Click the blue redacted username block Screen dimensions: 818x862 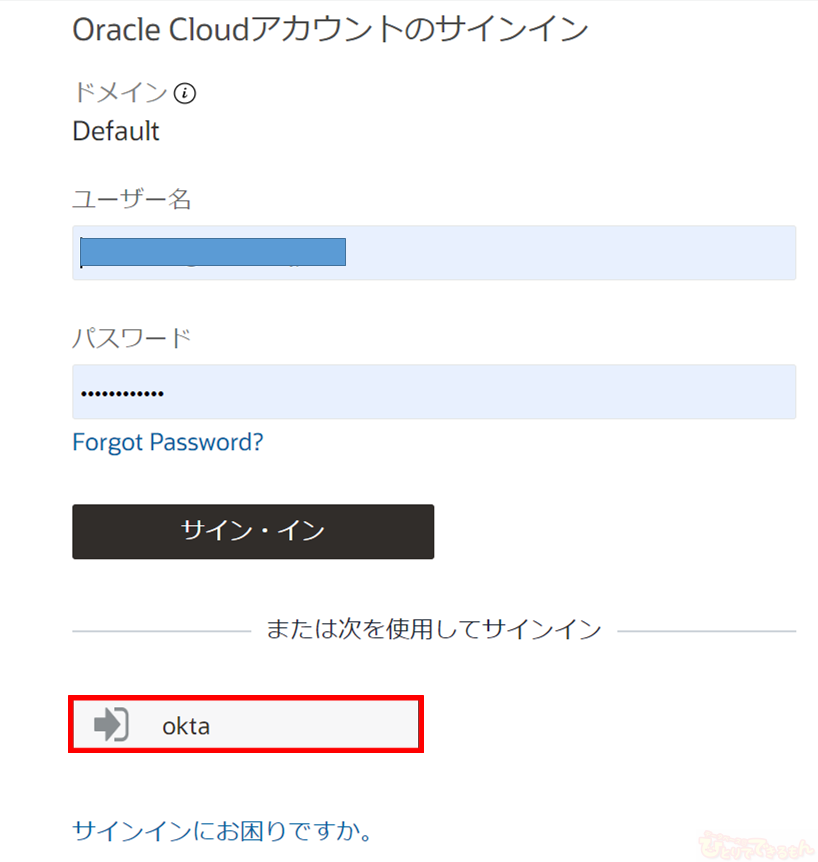213,252
